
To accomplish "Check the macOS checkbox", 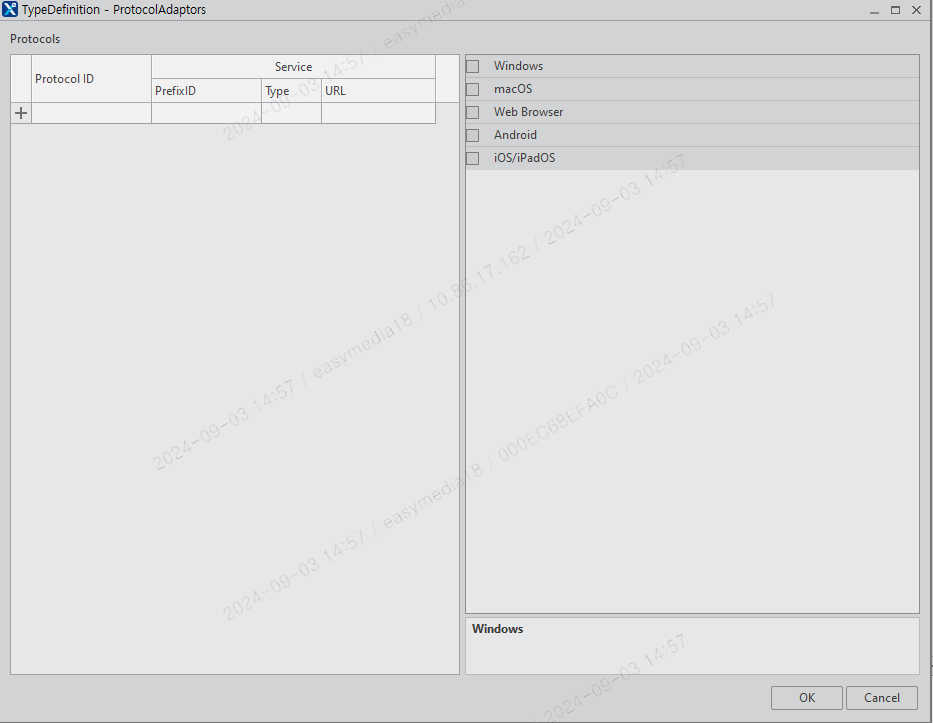I will [x=471, y=88].
